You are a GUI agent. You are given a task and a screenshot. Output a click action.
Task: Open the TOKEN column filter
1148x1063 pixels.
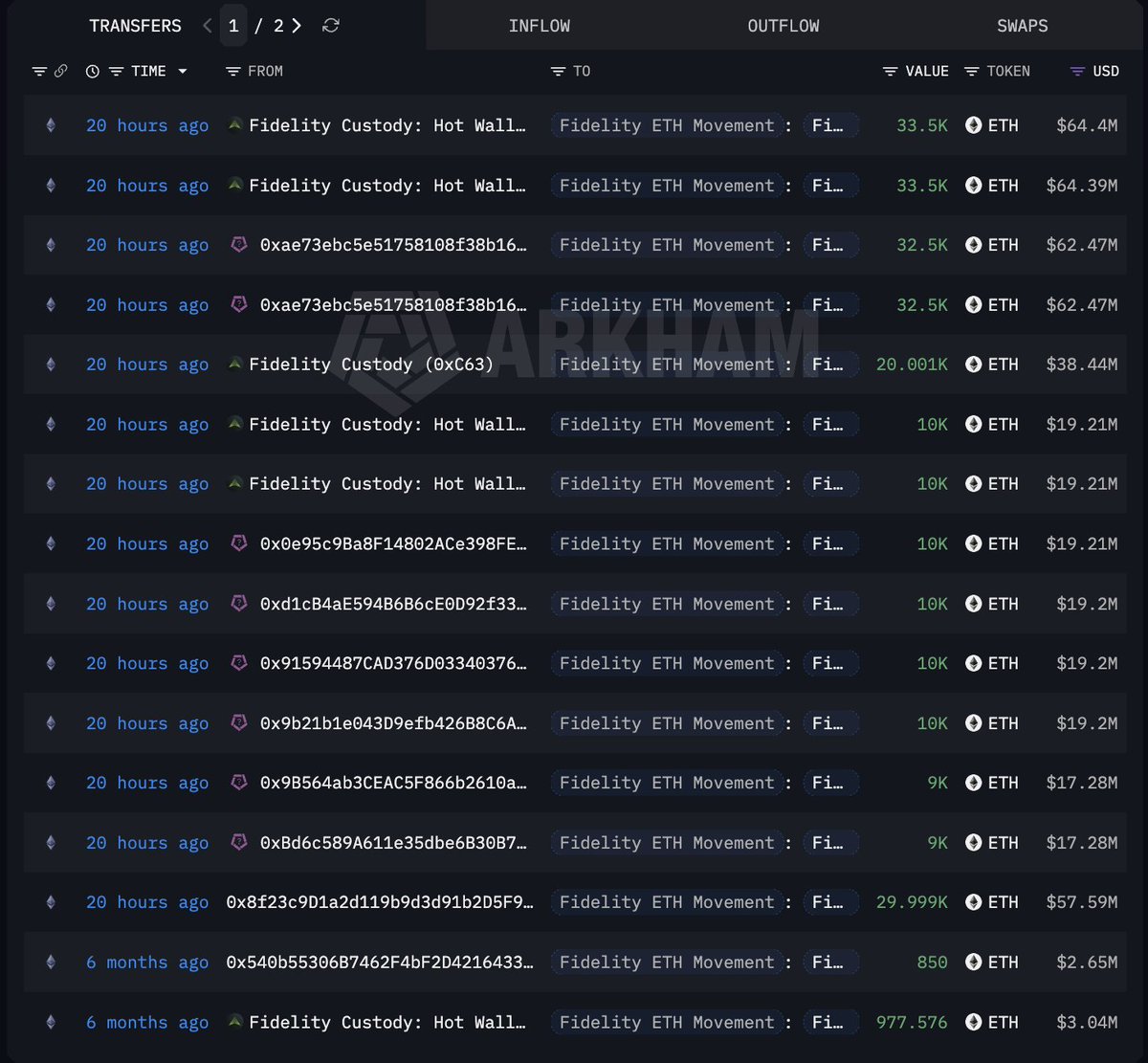tap(972, 71)
